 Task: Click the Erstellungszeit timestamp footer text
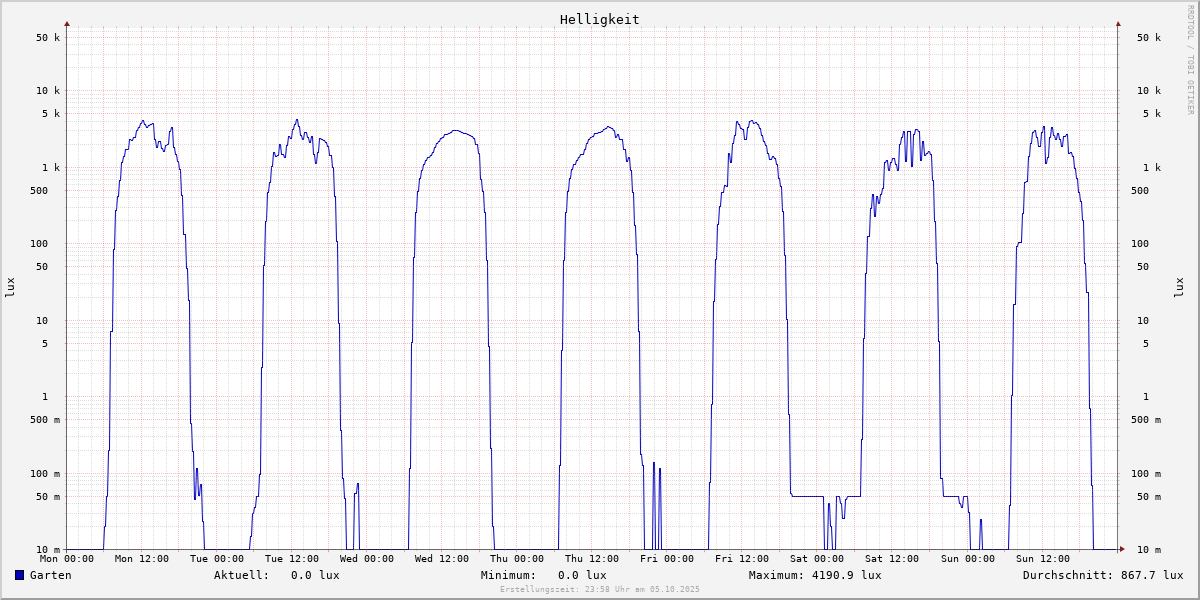[x=599, y=589]
